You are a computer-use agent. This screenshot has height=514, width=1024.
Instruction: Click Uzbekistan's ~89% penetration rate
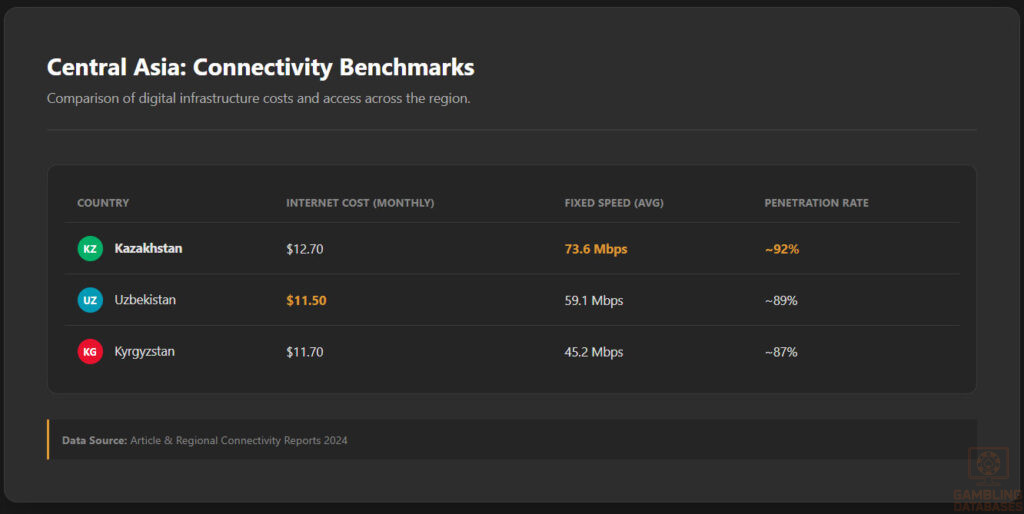point(781,300)
